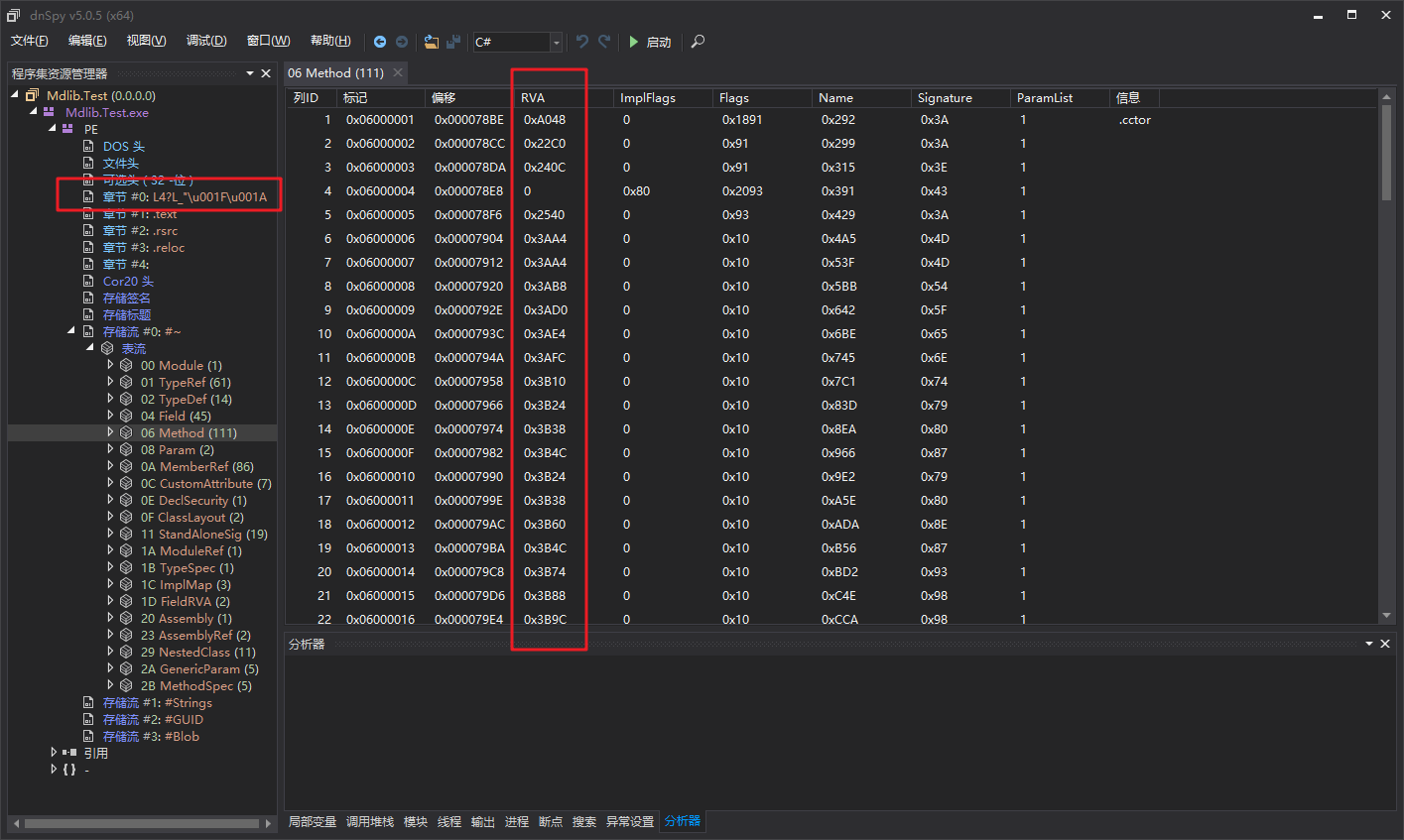
Task: Open the 调试 menu
Action: 205,40
